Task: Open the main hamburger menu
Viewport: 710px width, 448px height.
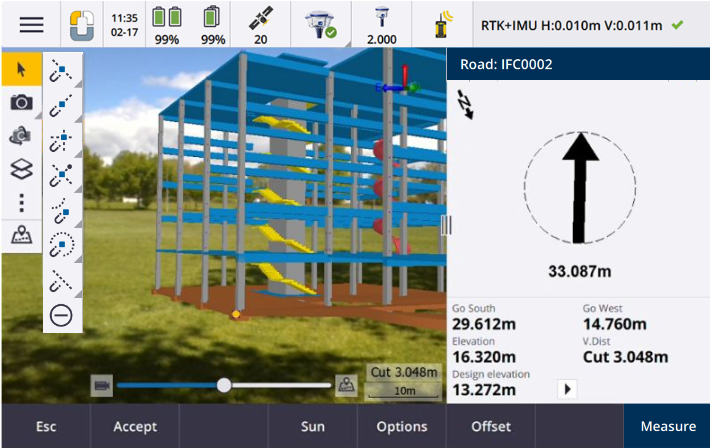Action: pyautogui.click(x=32, y=24)
